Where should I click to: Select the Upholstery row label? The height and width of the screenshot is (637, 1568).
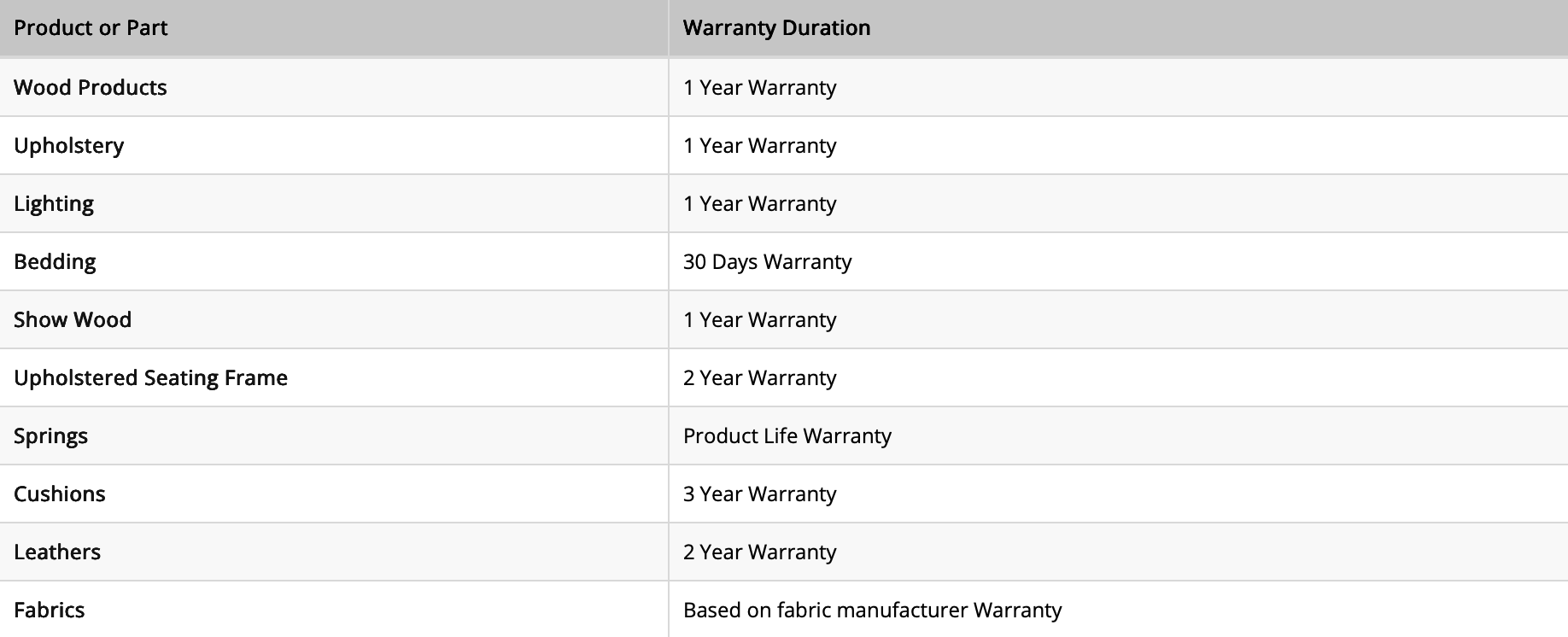[x=69, y=146]
